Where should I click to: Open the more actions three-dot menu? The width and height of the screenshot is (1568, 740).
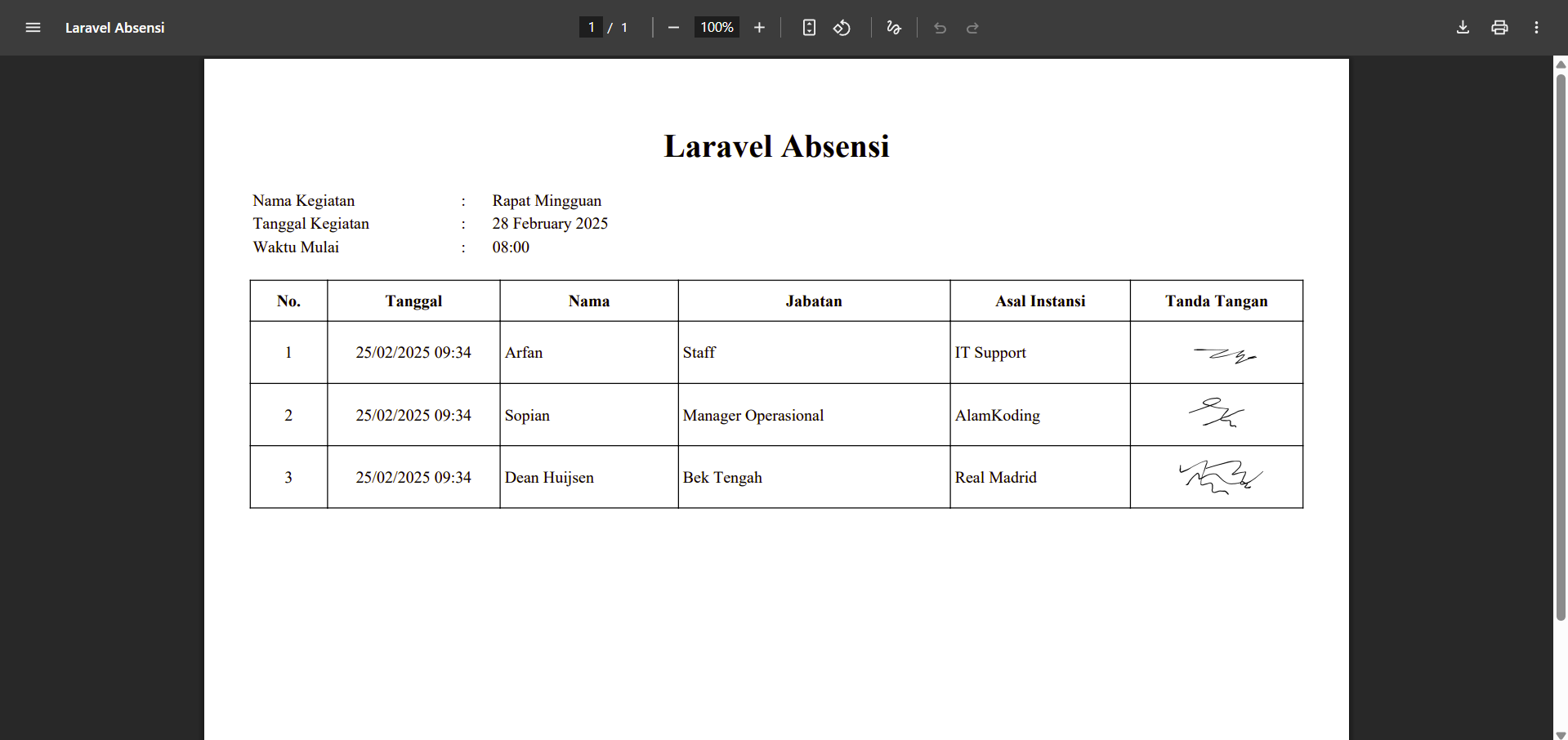pos(1536,28)
